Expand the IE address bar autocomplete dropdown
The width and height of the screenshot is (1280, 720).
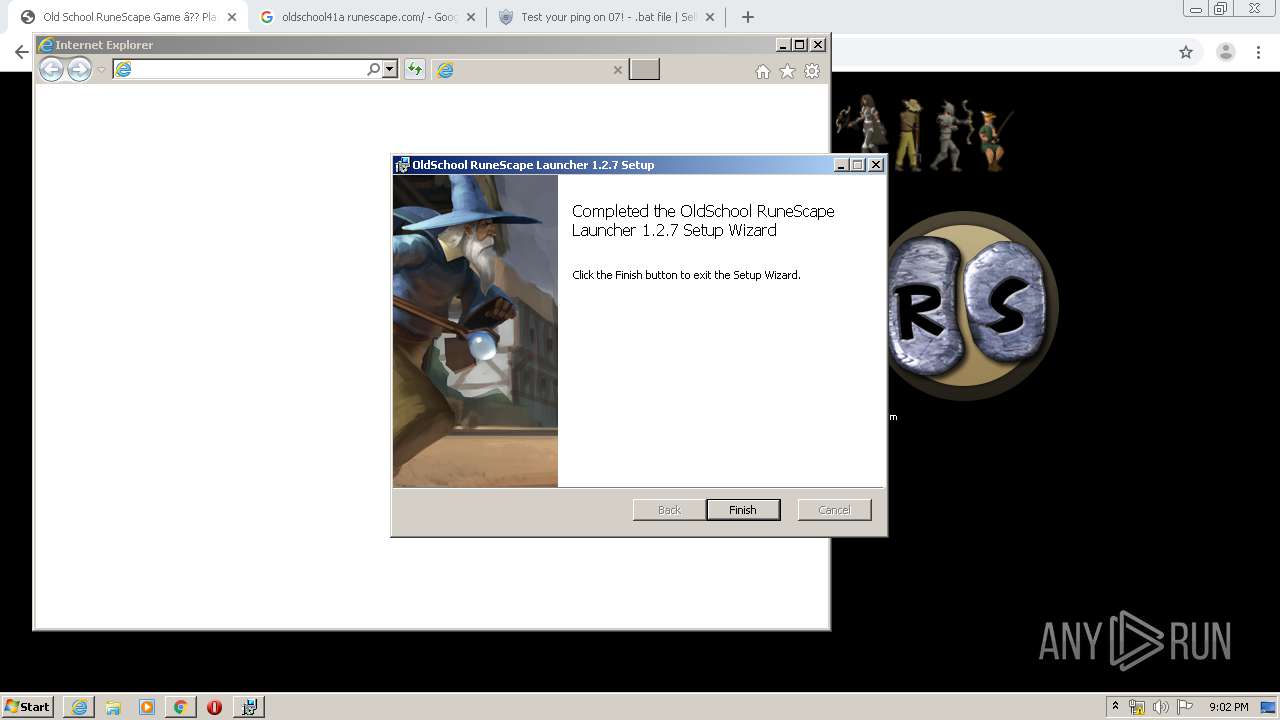(x=390, y=69)
